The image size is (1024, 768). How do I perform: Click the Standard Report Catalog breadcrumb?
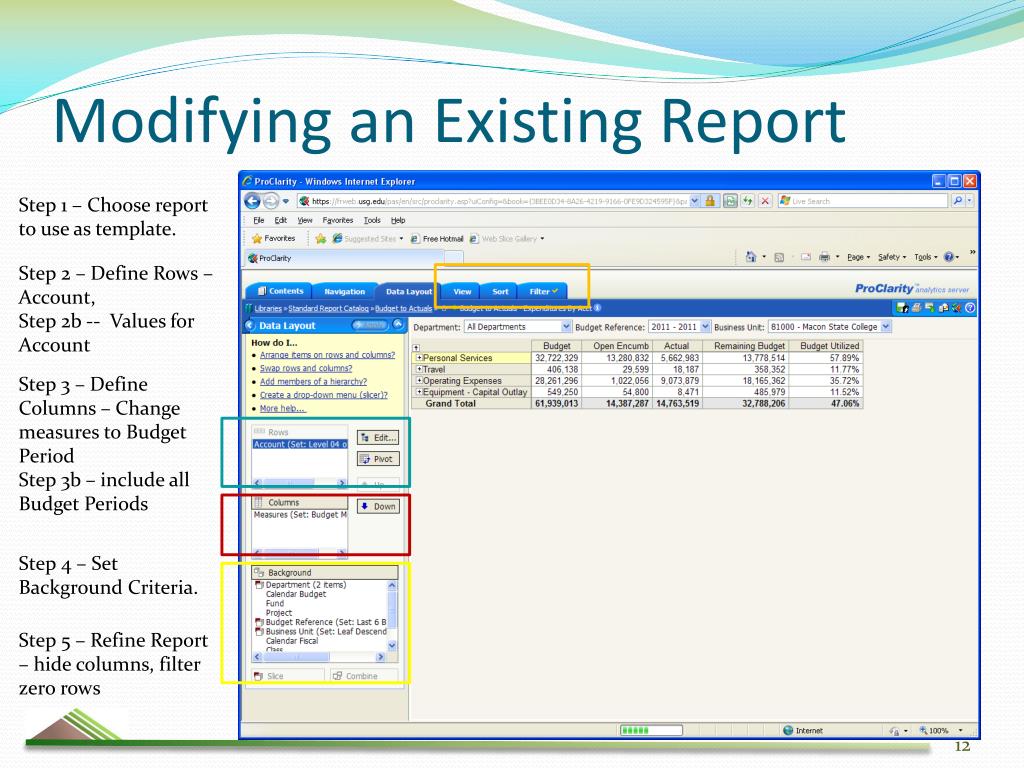(328, 308)
